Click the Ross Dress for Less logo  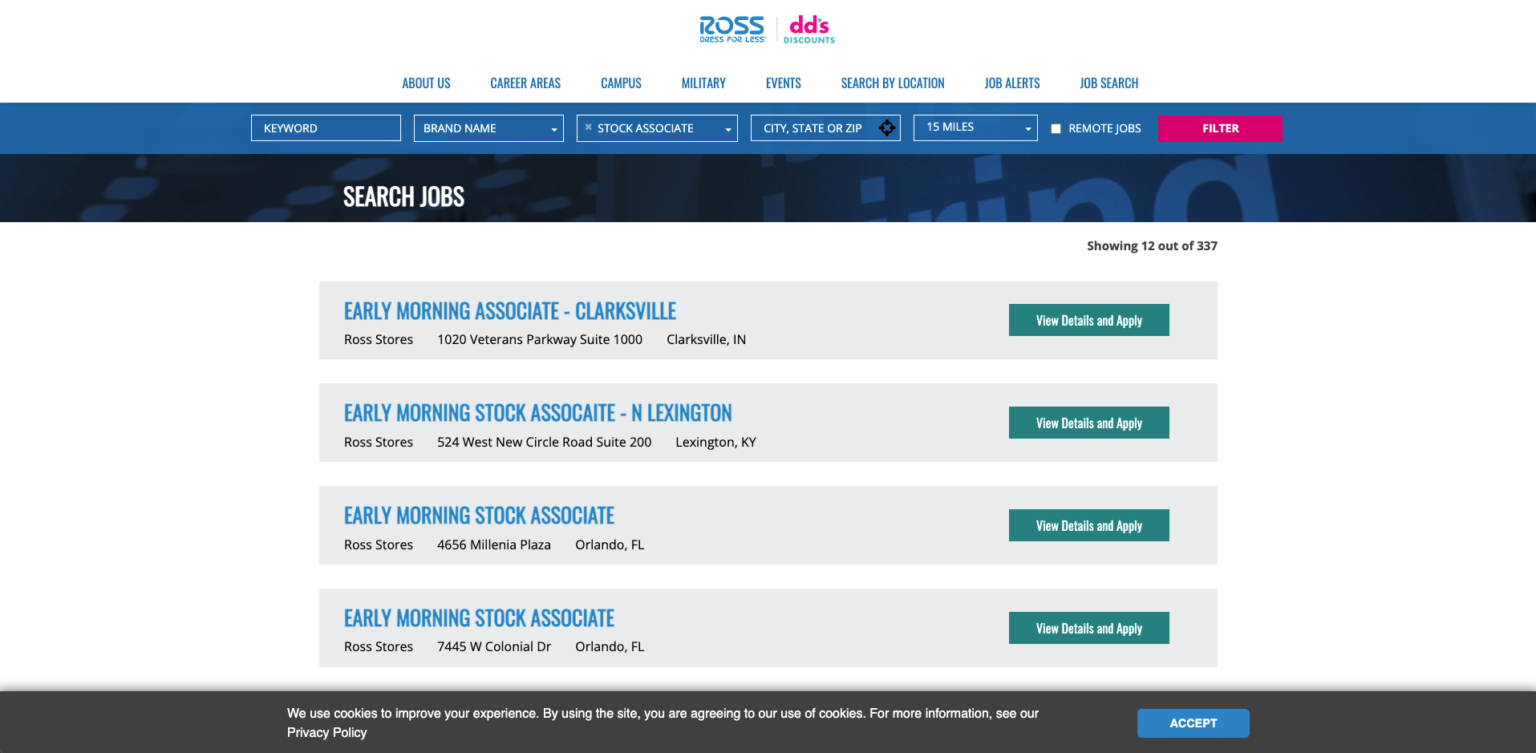pyautogui.click(x=731, y=29)
